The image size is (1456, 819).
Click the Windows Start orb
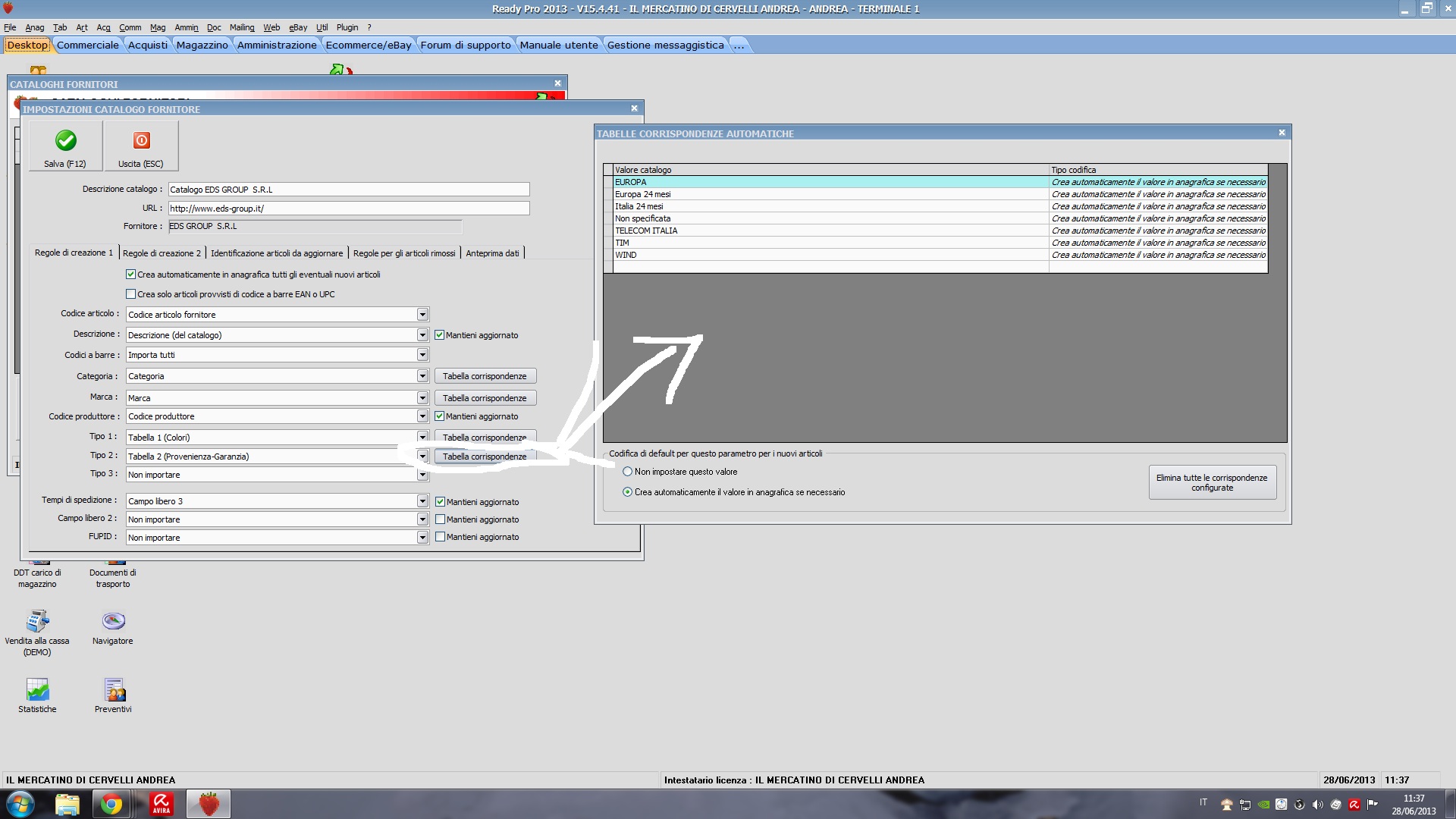pos(20,804)
